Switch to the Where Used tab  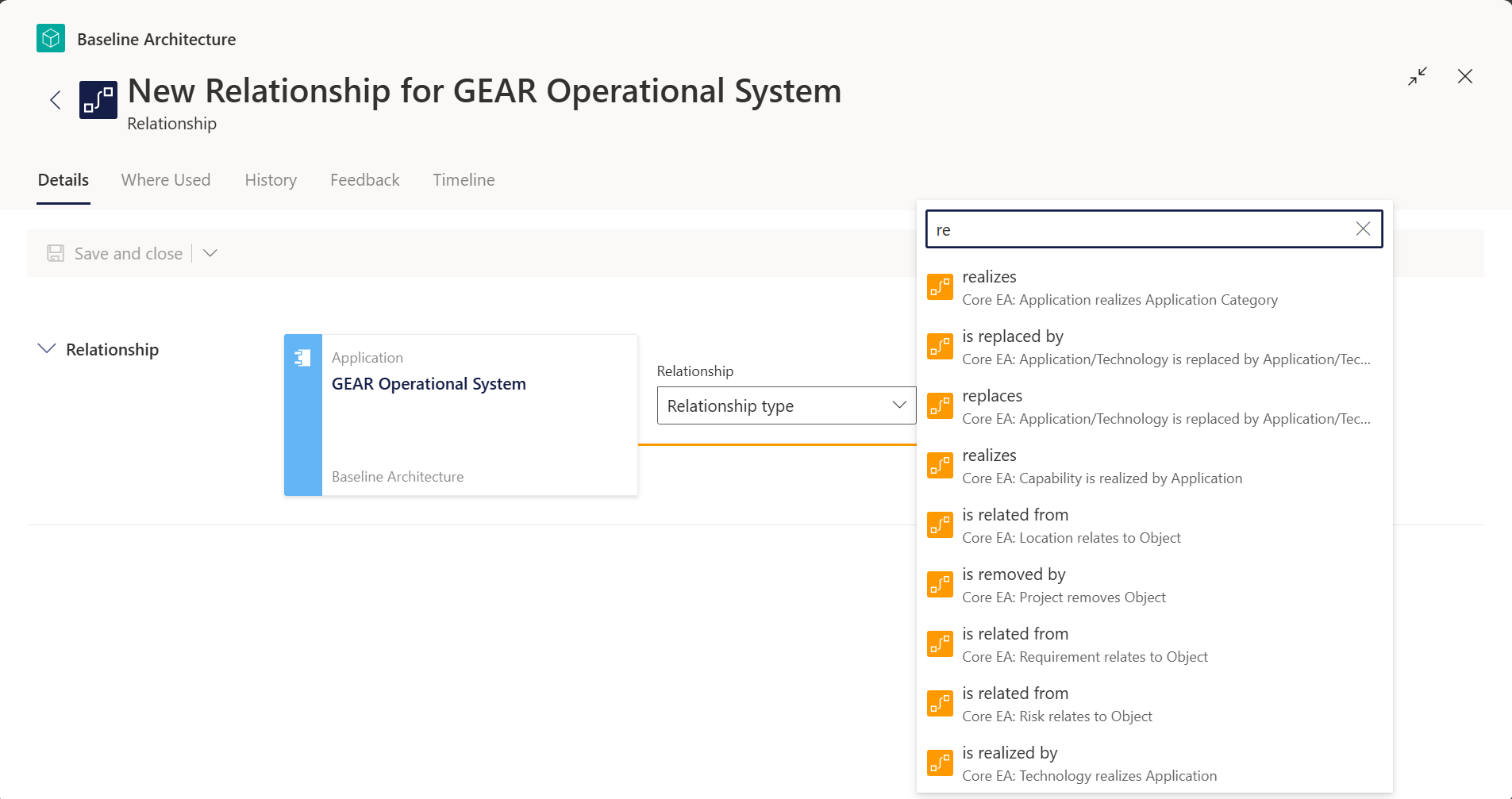coord(166,180)
